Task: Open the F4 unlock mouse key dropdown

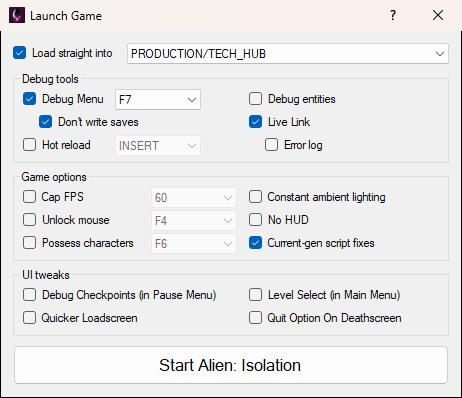Action: [194, 221]
